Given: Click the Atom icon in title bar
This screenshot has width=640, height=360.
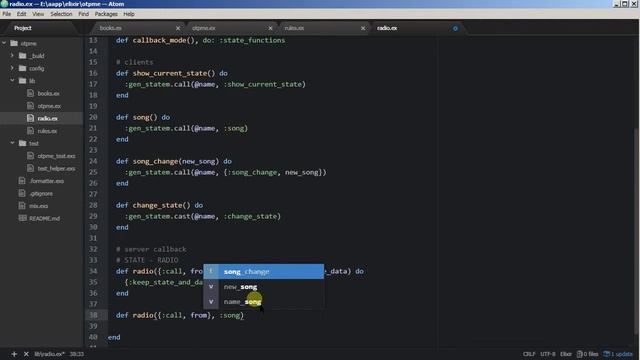Looking at the screenshot, I should (x=4, y=4).
